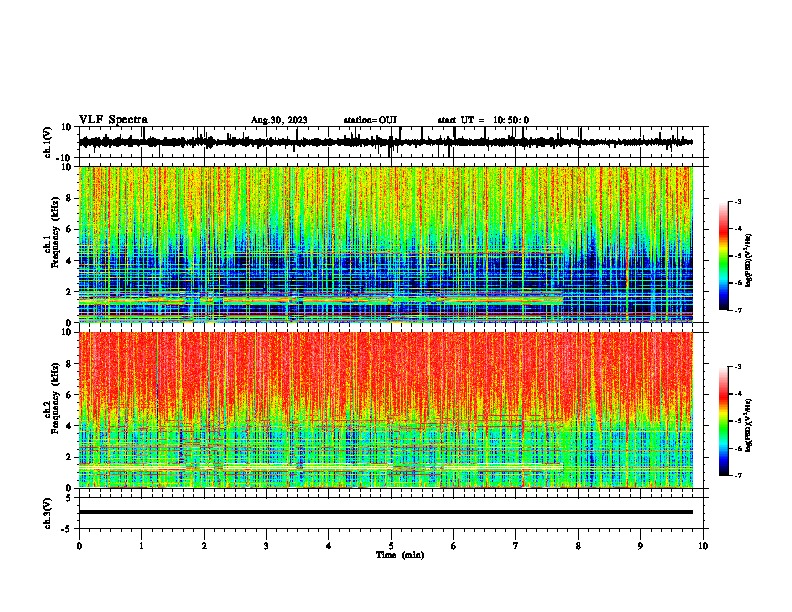Screen dimensions: 792x612
Task: Click the "-3" label on ch.1 color scale
Action: click(738, 202)
